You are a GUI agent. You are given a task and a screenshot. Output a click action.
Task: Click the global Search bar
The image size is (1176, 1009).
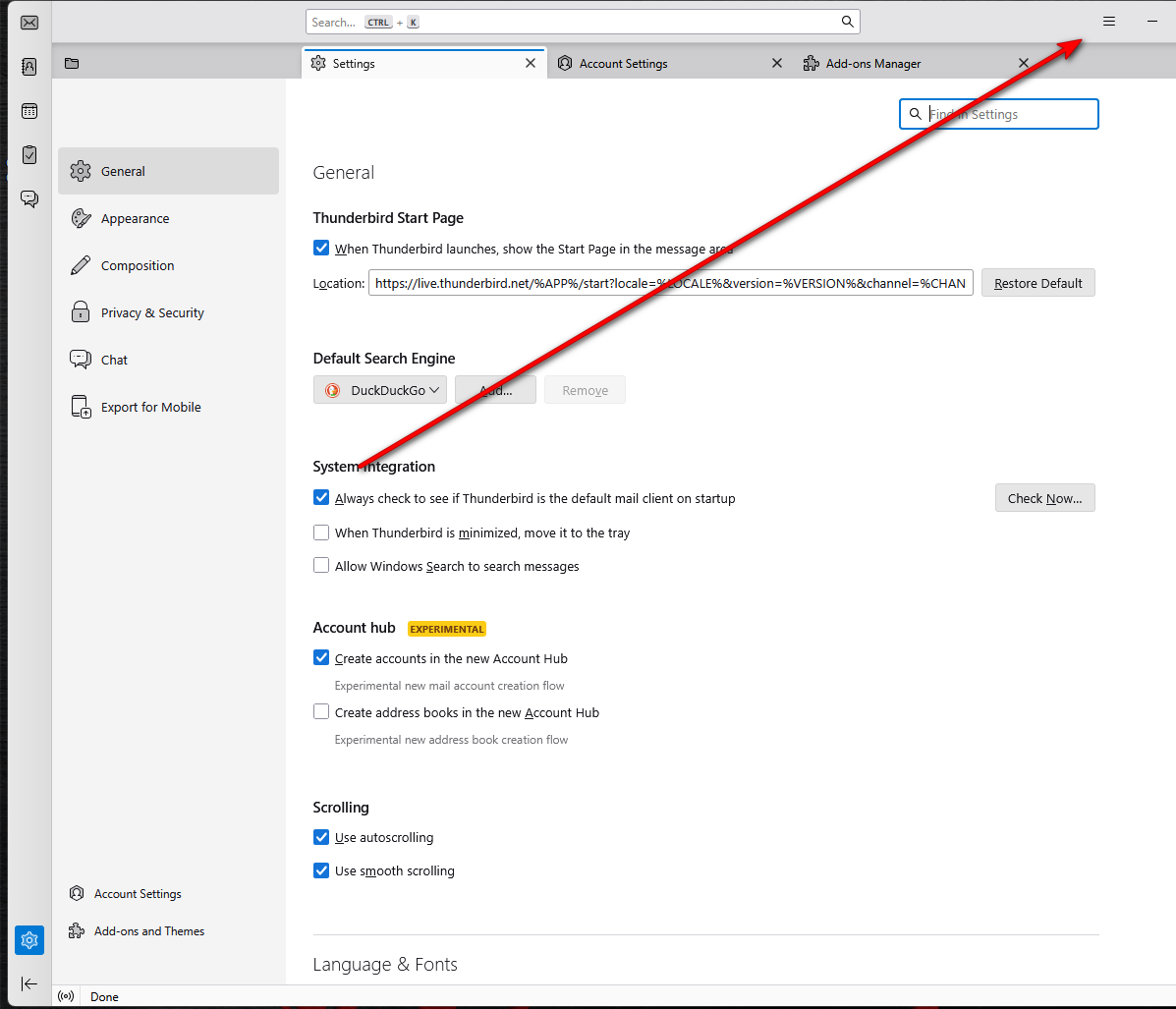tap(583, 22)
